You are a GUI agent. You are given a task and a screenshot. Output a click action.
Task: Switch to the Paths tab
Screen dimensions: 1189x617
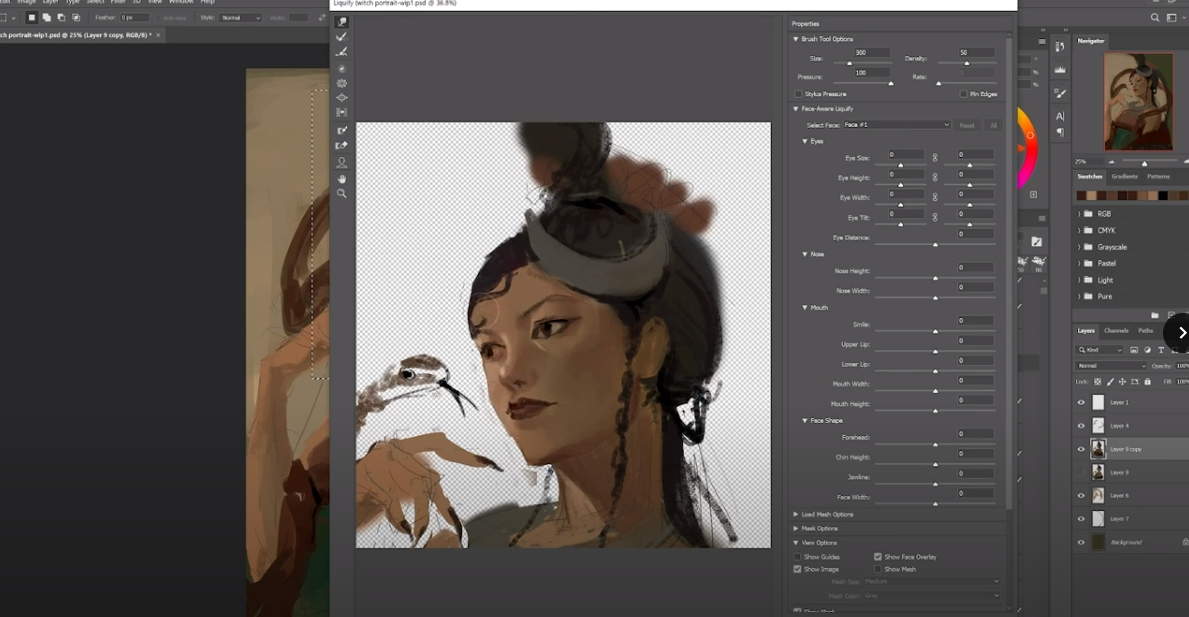pyautogui.click(x=1146, y=331)
